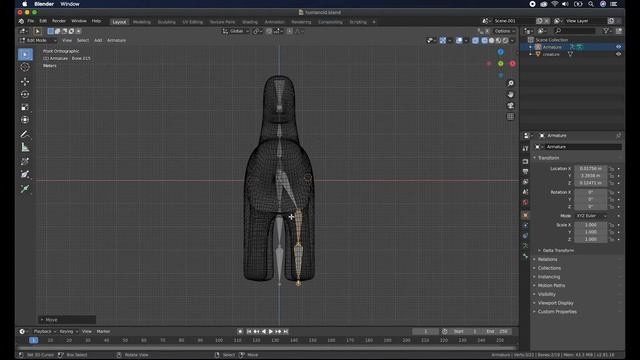Click the timeline current frame marker
Image resolution: width=640 pixels, height=360 pixels.
33,340
